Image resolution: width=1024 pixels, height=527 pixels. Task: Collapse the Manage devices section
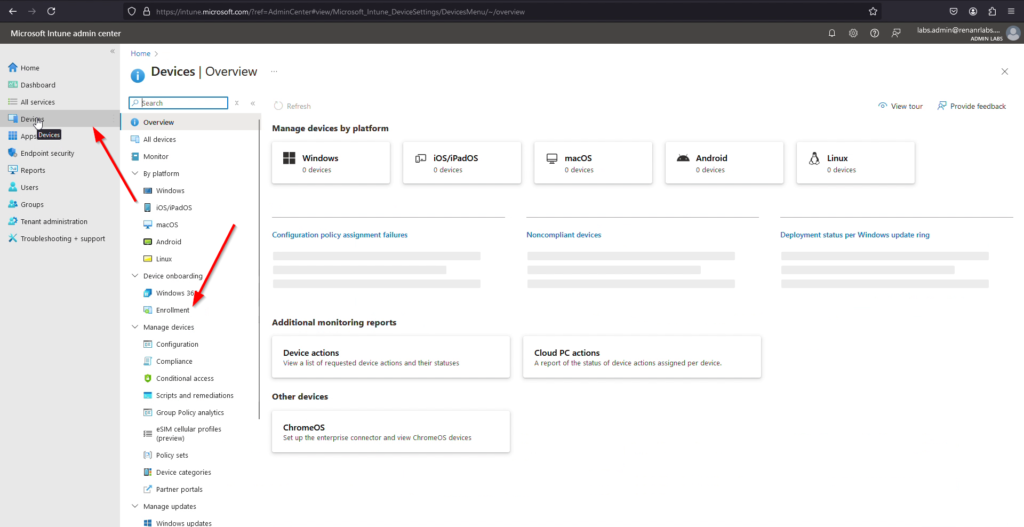[x=135, y=327]
